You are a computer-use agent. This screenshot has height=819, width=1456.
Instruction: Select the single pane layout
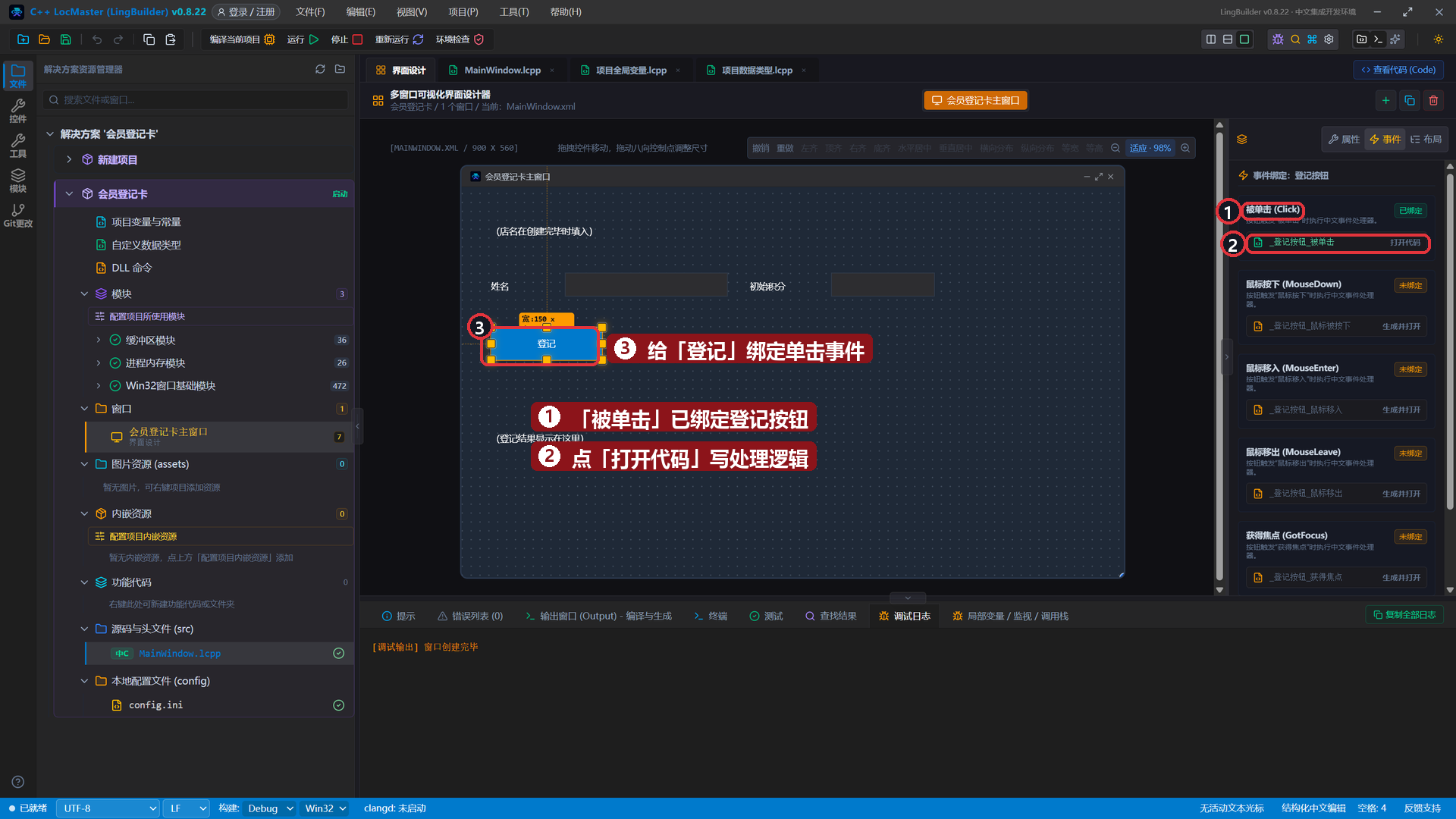pos(1244,39)
